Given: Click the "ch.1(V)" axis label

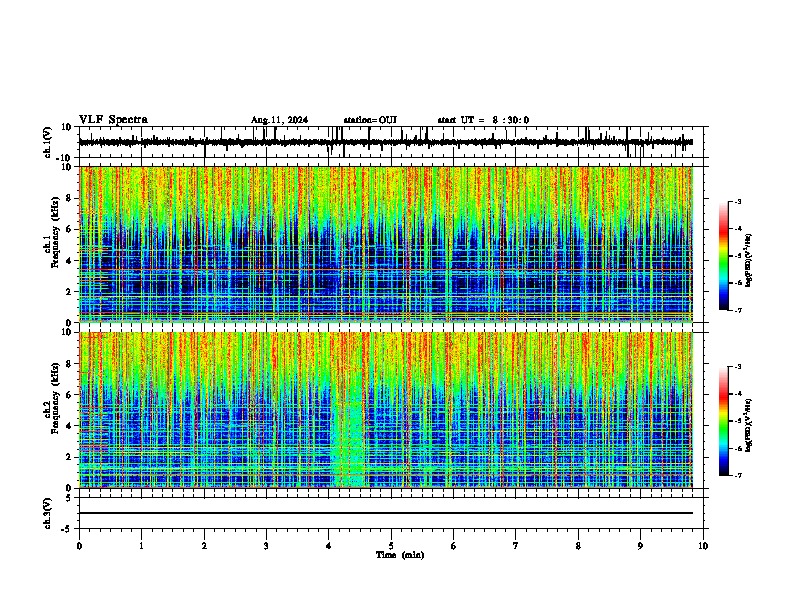Looking at the screenshot, I should (48, 142).
